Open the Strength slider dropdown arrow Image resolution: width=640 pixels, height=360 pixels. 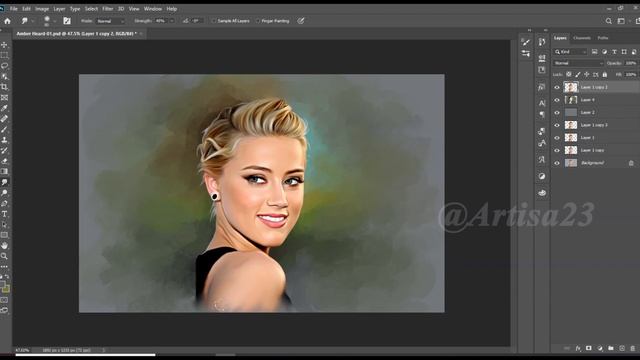point(172,21)
